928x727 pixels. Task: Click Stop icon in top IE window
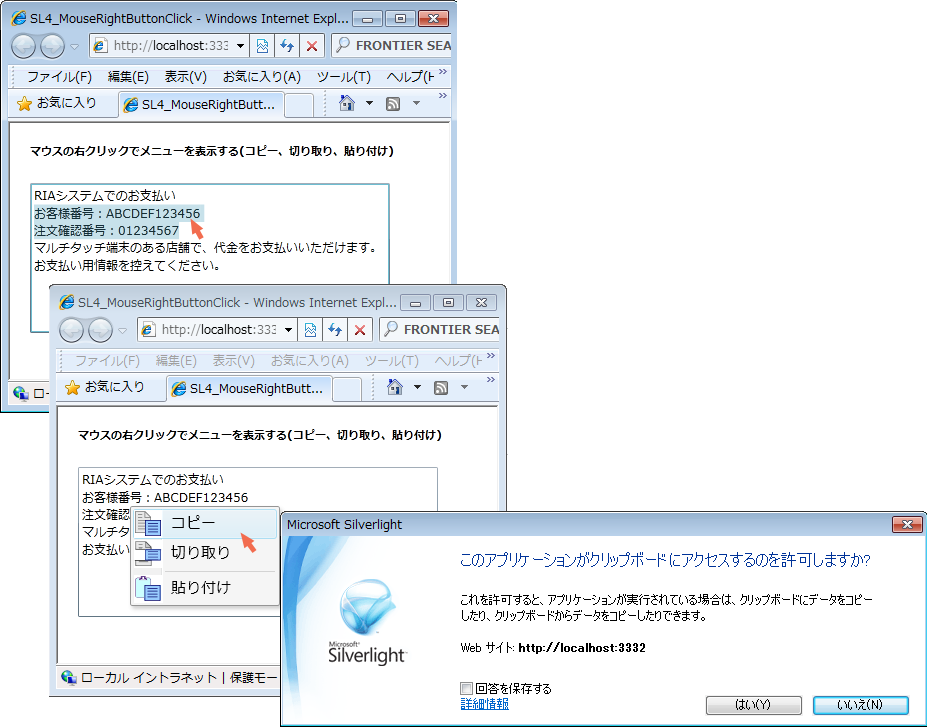point(312,46)
